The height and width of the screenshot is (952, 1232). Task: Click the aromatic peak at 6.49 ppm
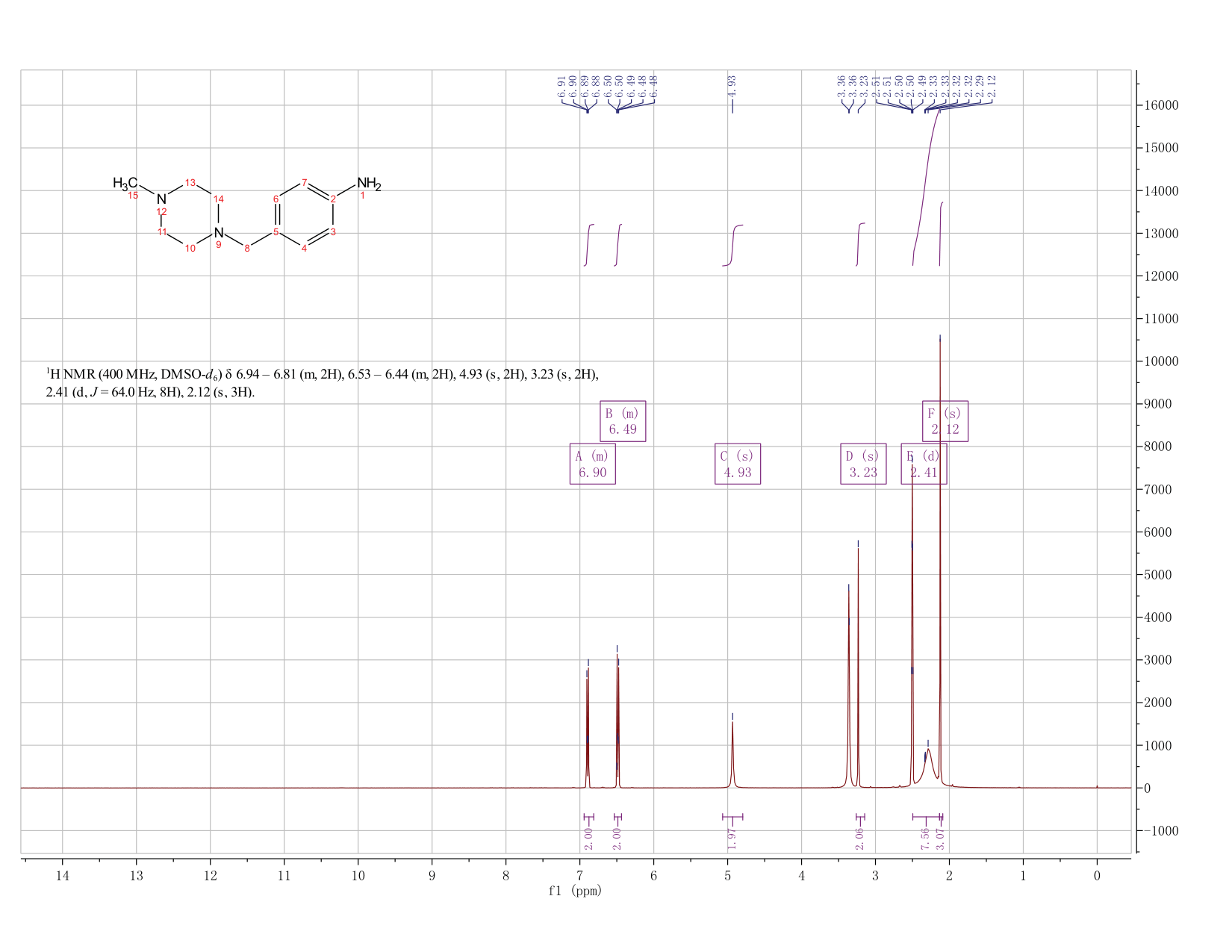click(x=617, y=721)
